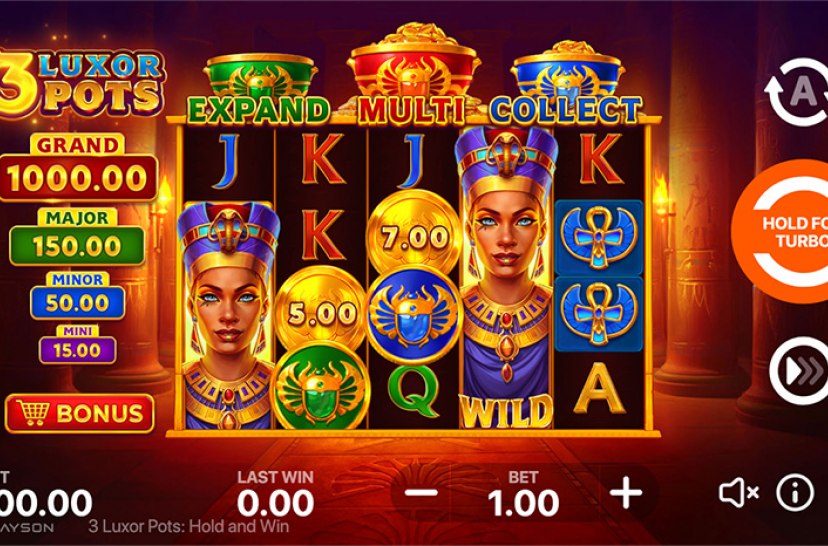
Task: Open the Bonus buy shop
Action: [80, 413]
